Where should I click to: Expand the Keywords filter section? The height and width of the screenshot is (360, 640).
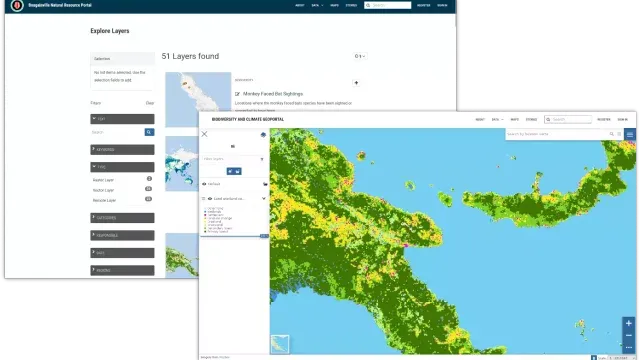[x=122, y=149]
